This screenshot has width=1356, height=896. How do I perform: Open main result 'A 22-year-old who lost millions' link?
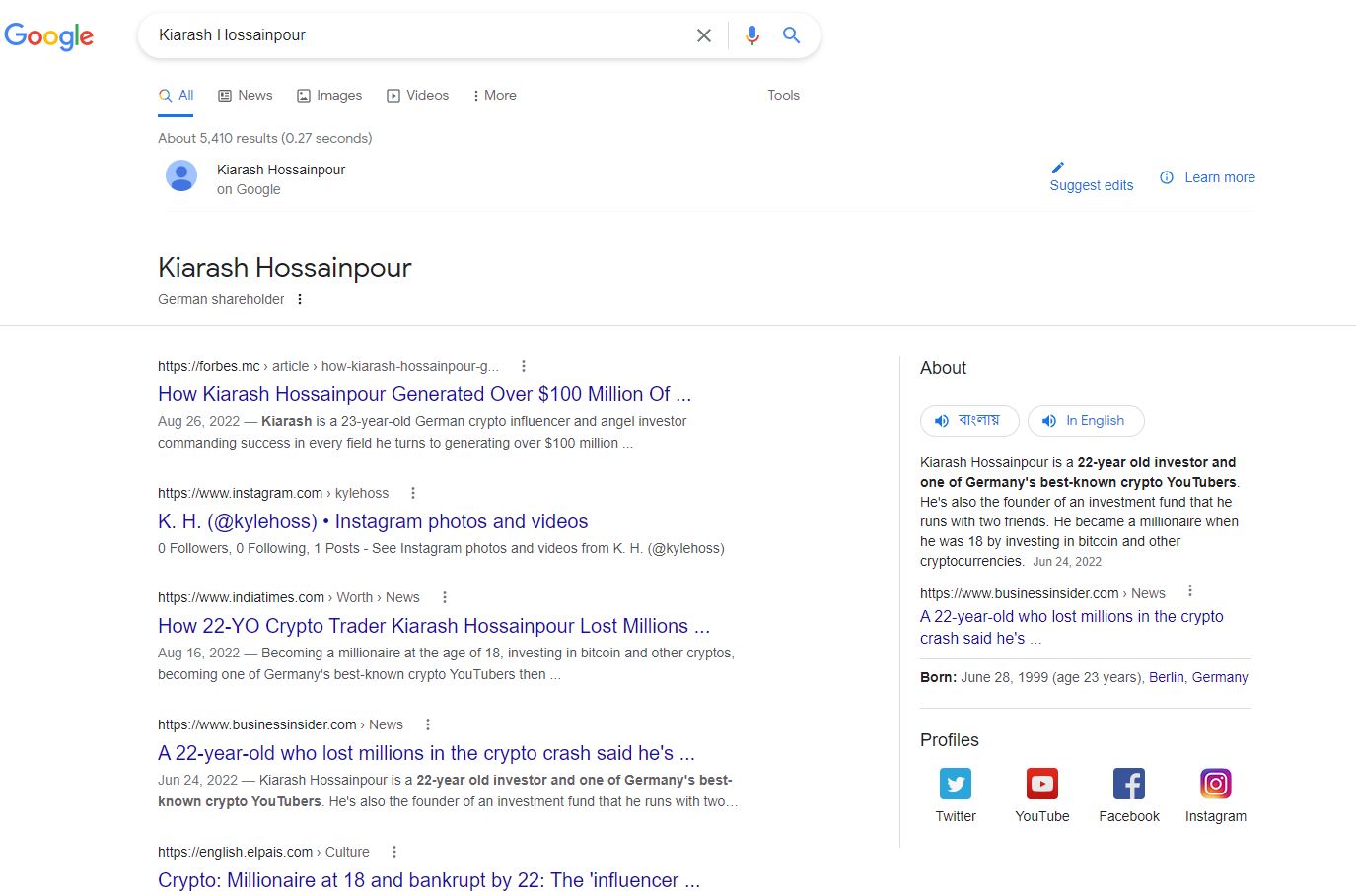[426, 753]
